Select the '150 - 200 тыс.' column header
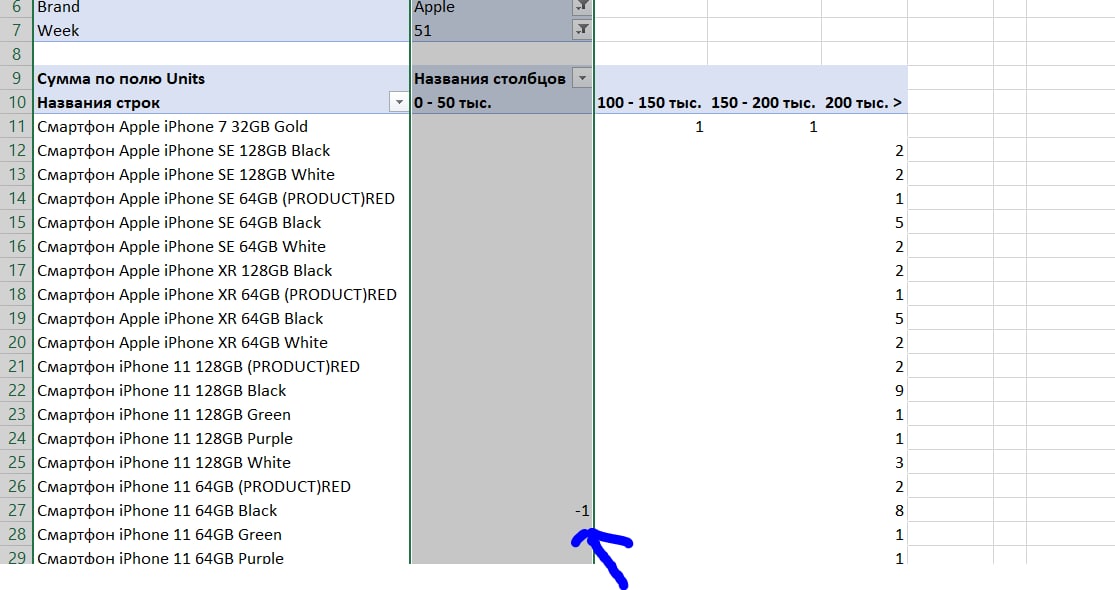 coord(764,102)
